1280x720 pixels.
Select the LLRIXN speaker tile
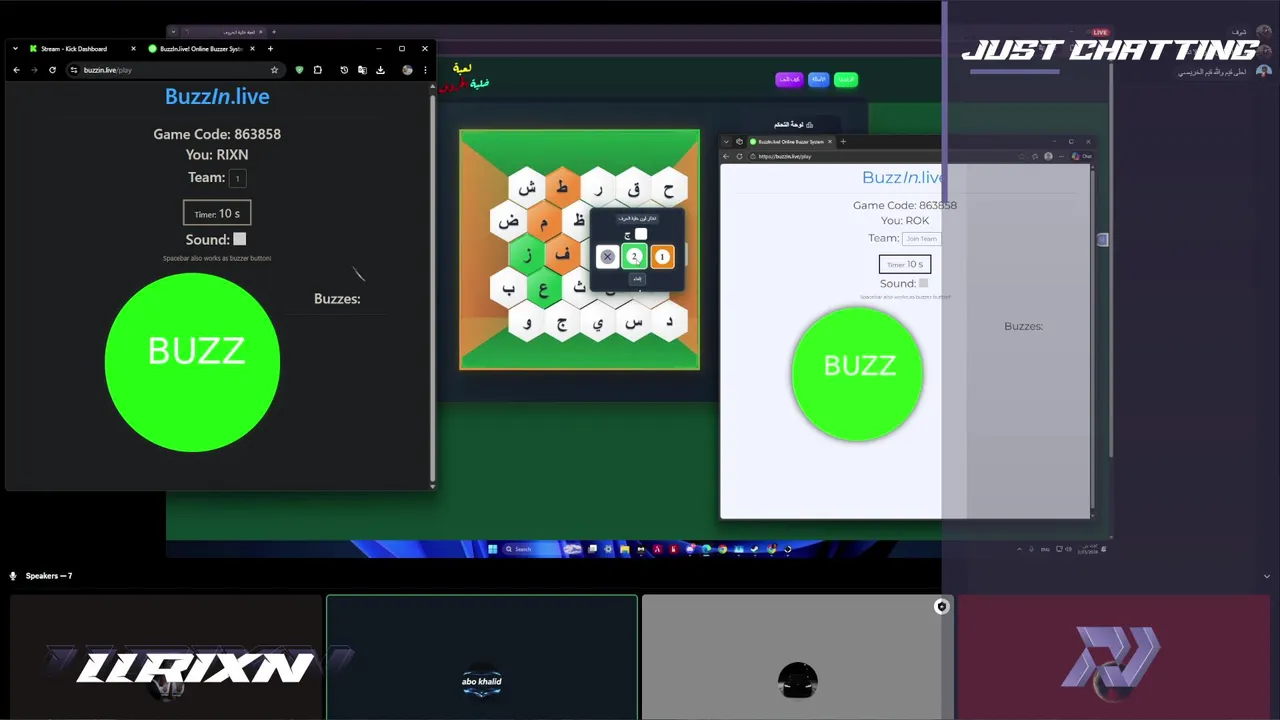[166, 657]
